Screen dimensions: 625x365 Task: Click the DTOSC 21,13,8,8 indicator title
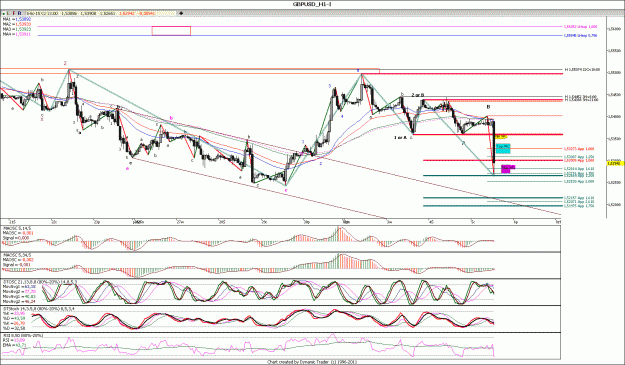coord(40,282)
